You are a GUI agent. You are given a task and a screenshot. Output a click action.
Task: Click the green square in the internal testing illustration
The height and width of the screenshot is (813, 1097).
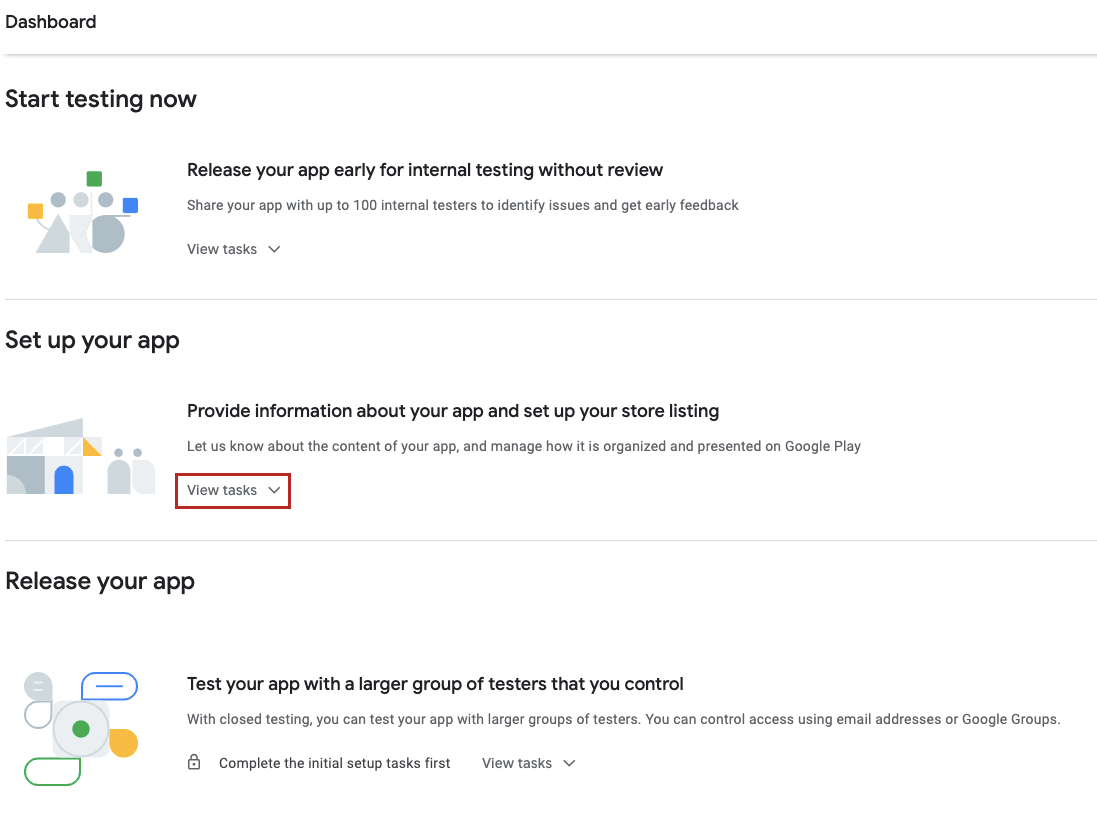94,179
